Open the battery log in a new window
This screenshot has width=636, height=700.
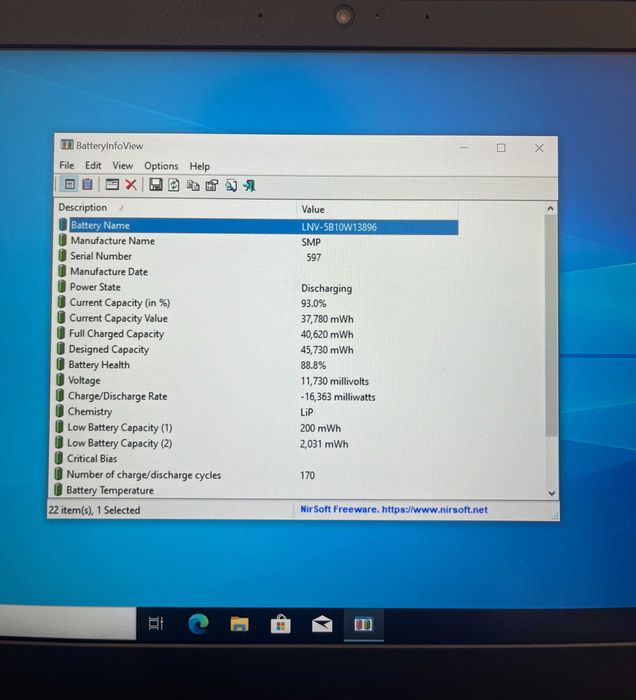112,184
